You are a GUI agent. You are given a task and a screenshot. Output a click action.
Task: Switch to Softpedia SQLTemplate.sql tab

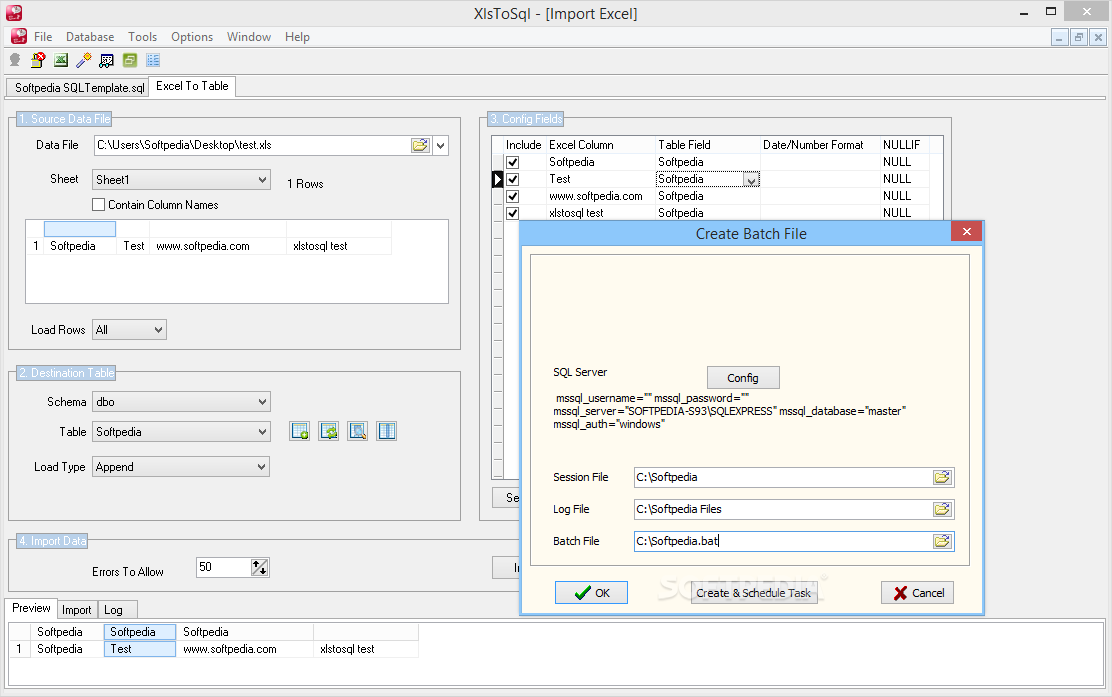(x=79, y=88)
